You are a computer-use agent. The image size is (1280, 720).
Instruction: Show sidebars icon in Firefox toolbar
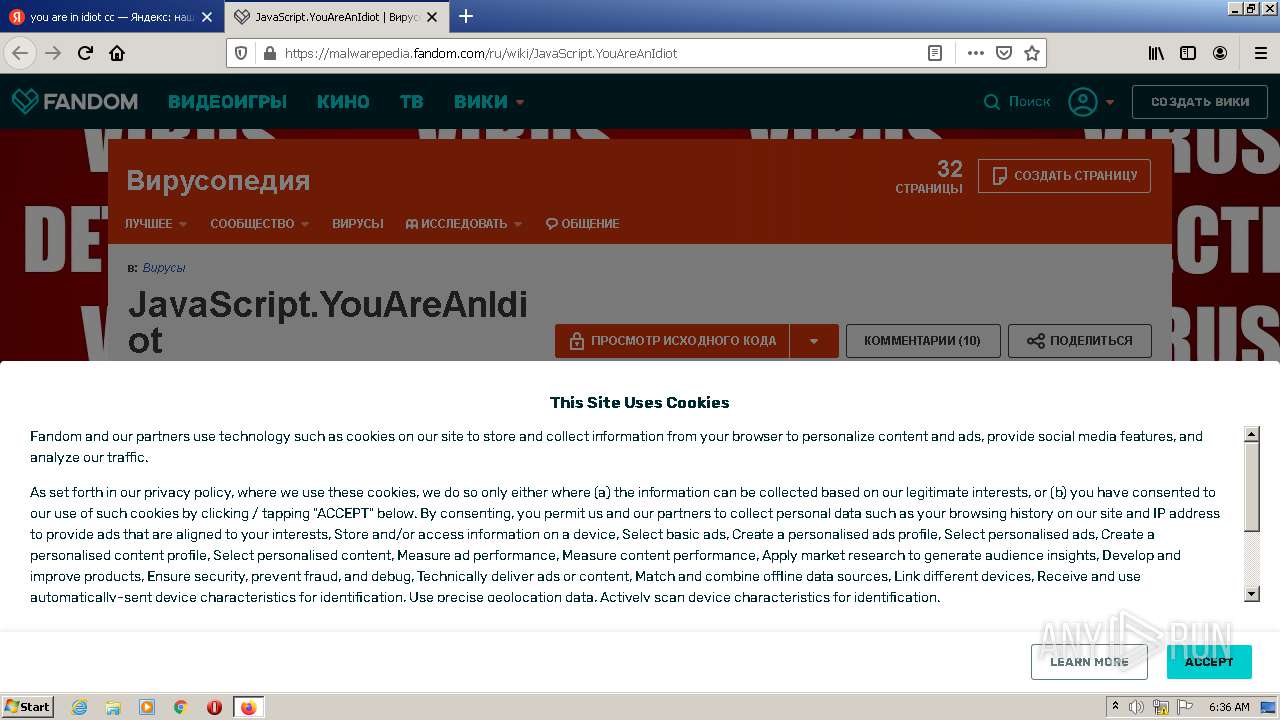(x=1188, y=53)
